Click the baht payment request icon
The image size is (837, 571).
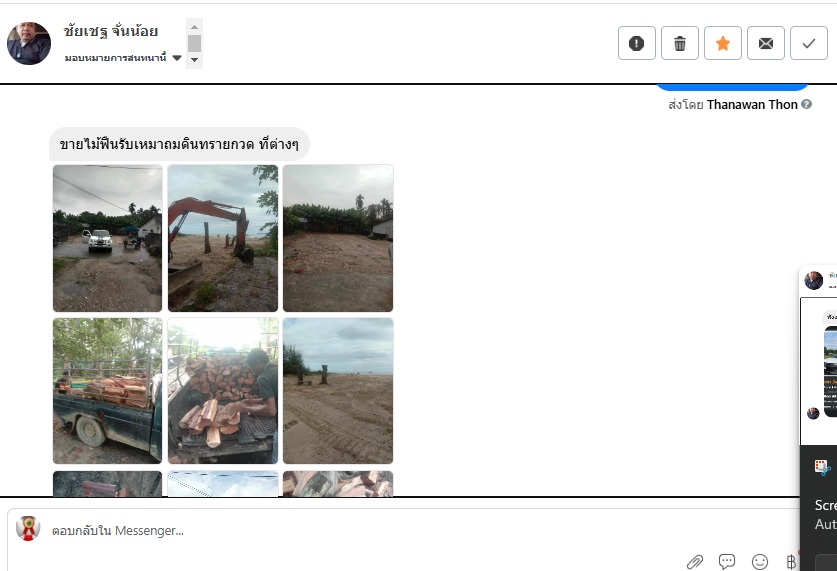click(791, 561)
